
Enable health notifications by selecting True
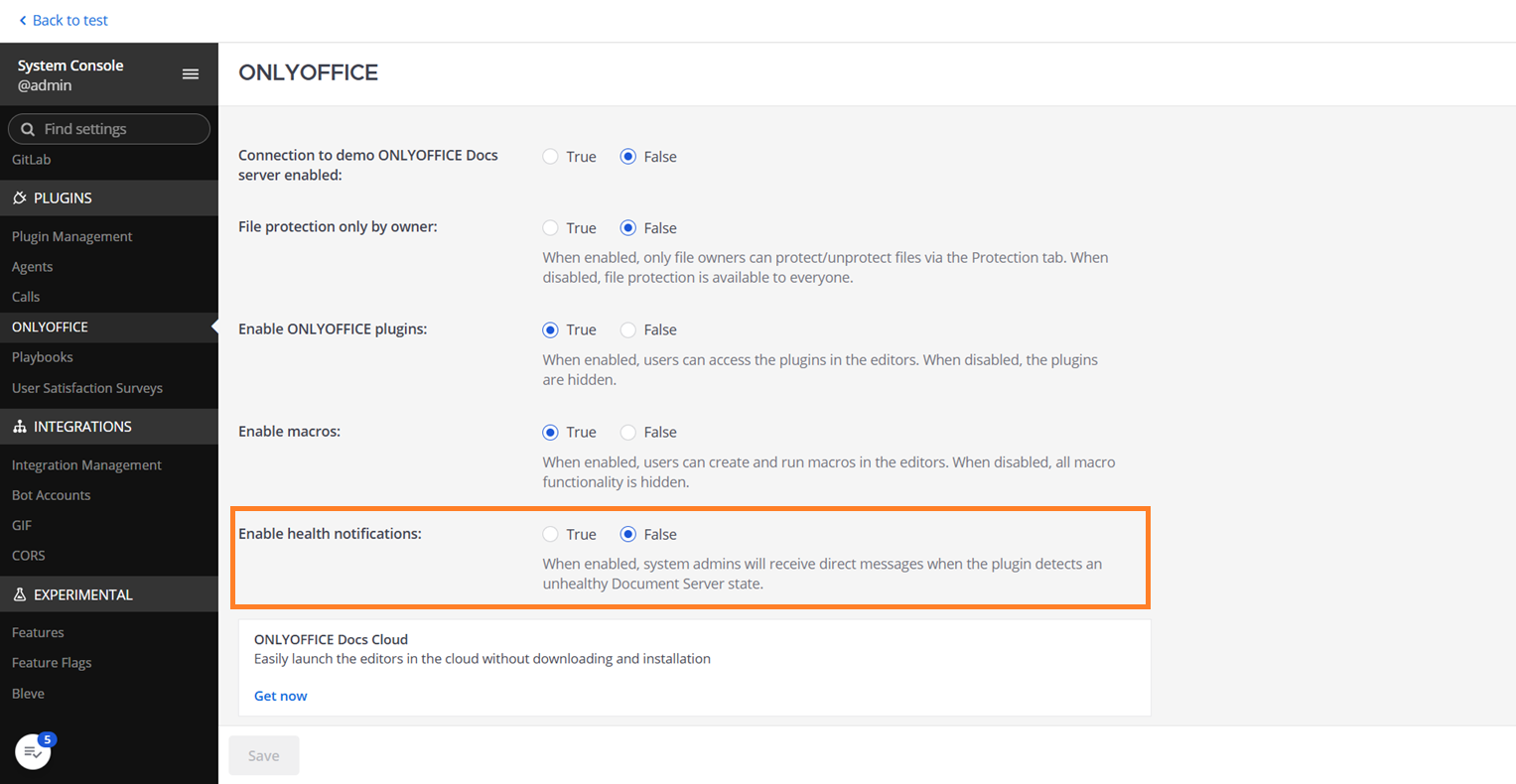point(550,535)
